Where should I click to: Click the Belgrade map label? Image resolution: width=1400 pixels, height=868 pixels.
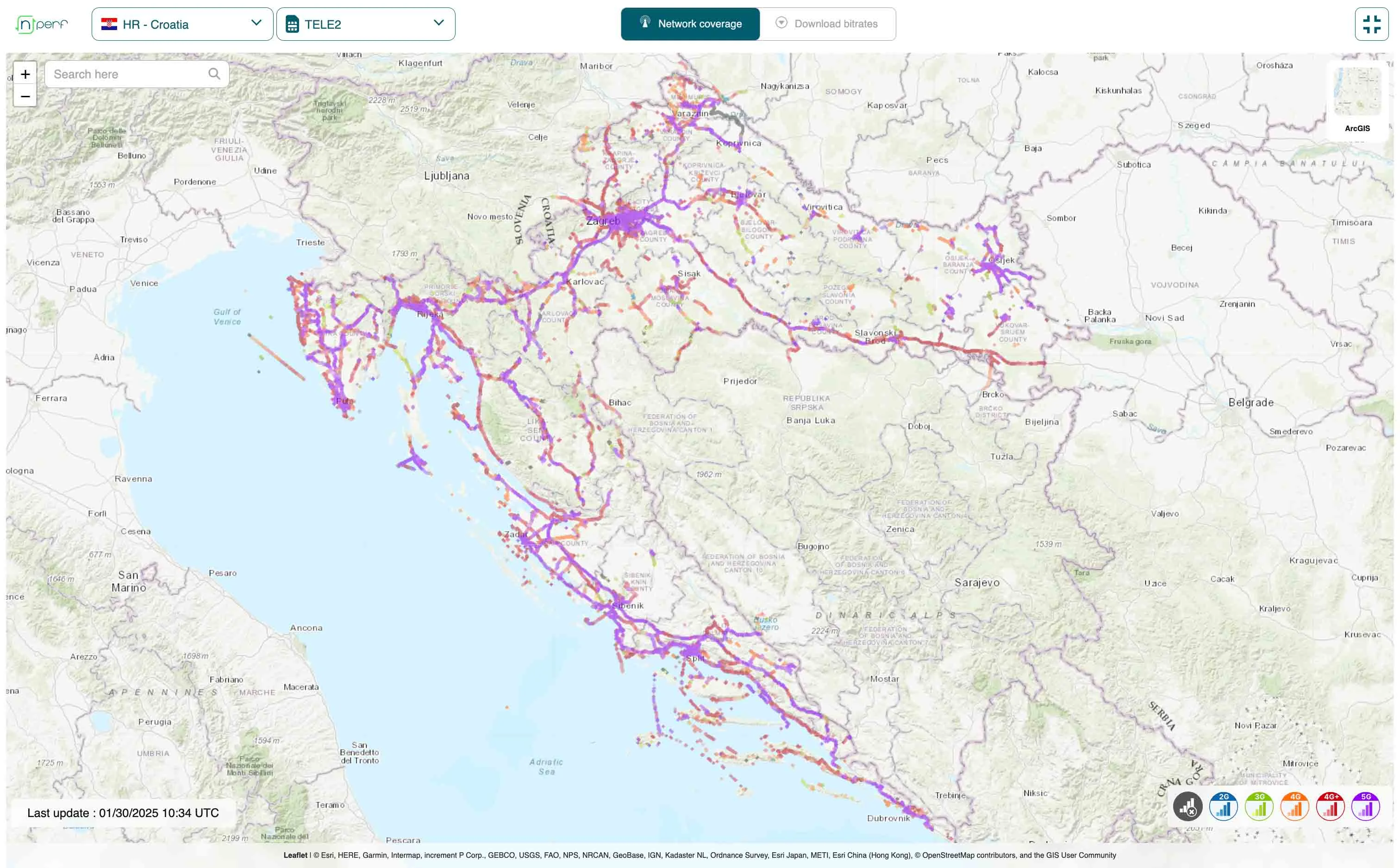pos(1251,403)
